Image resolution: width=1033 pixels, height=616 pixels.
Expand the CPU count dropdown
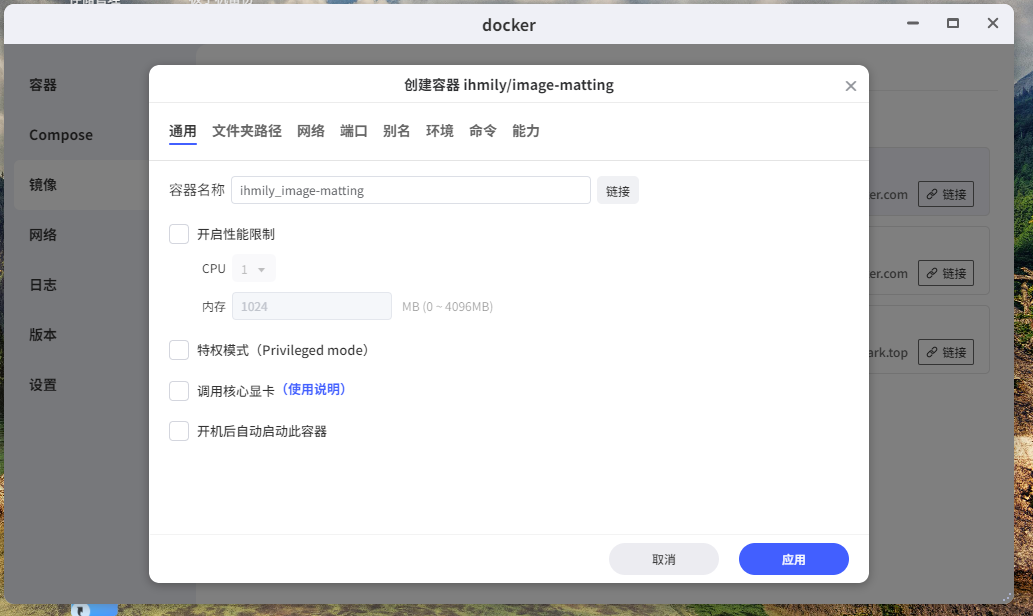click(x=254, y=269)
